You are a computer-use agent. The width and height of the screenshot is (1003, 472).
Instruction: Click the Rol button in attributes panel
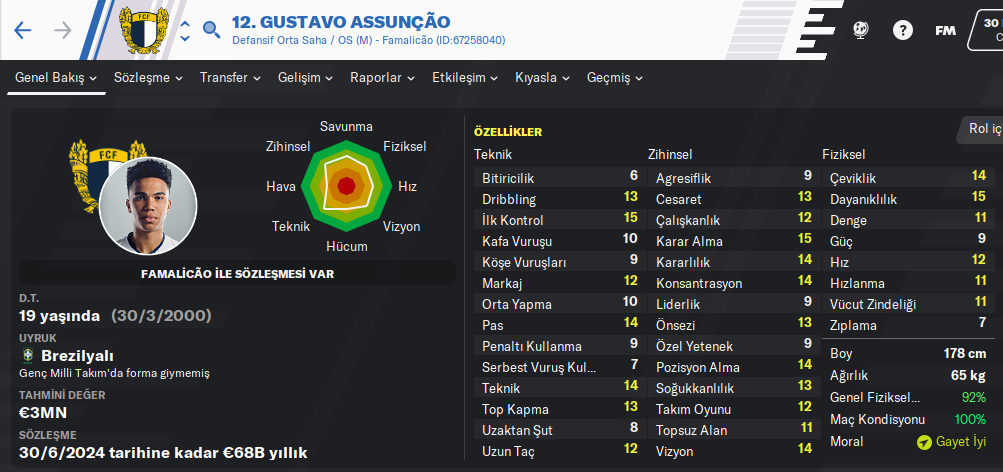[982, 129]
